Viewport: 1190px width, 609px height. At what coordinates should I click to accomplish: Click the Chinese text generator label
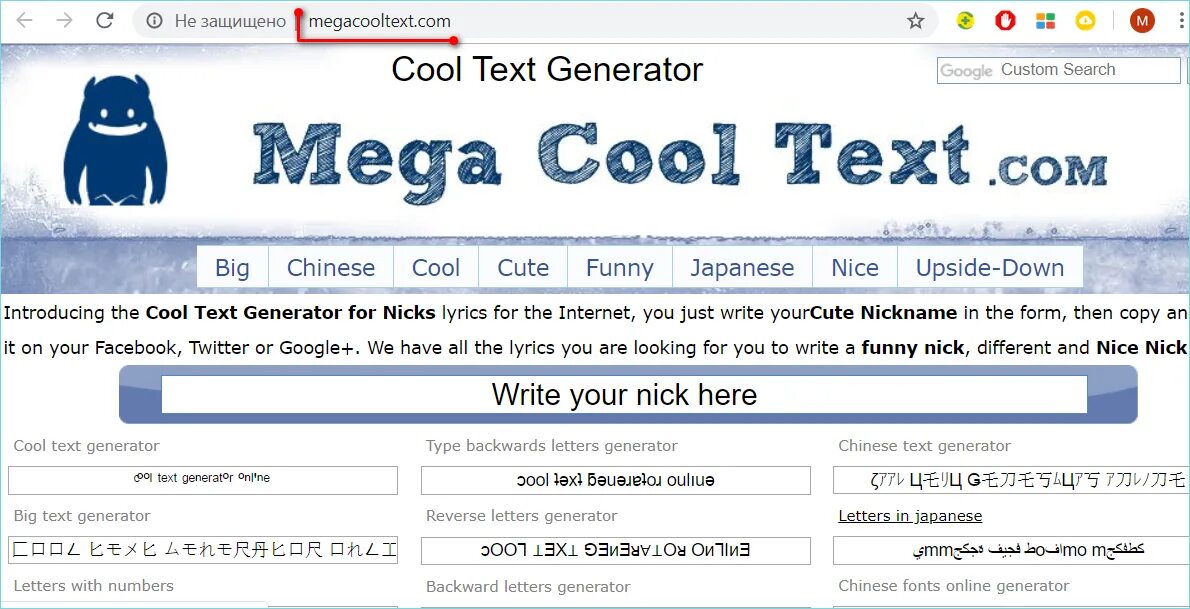click(x=924, y=446)
